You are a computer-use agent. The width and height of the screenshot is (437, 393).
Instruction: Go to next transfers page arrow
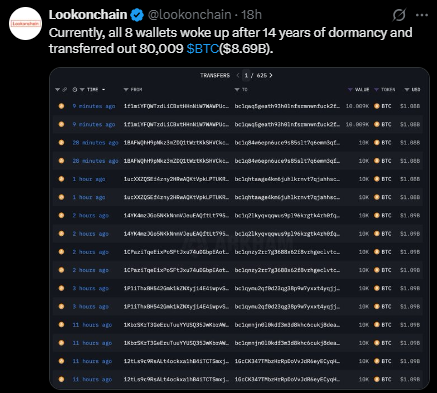click(271, 75)
